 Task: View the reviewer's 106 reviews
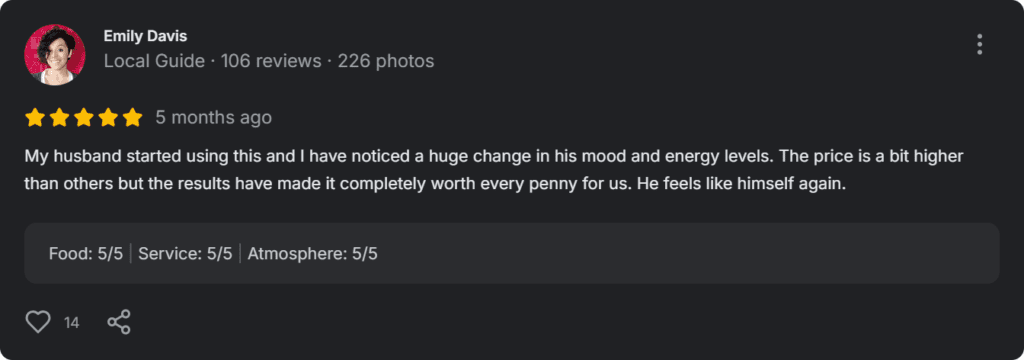tap(271, 61)
